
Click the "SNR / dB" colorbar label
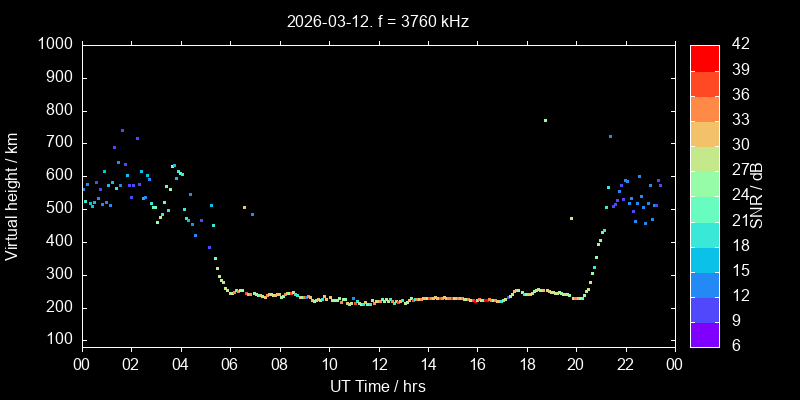[x=757, y=195]
